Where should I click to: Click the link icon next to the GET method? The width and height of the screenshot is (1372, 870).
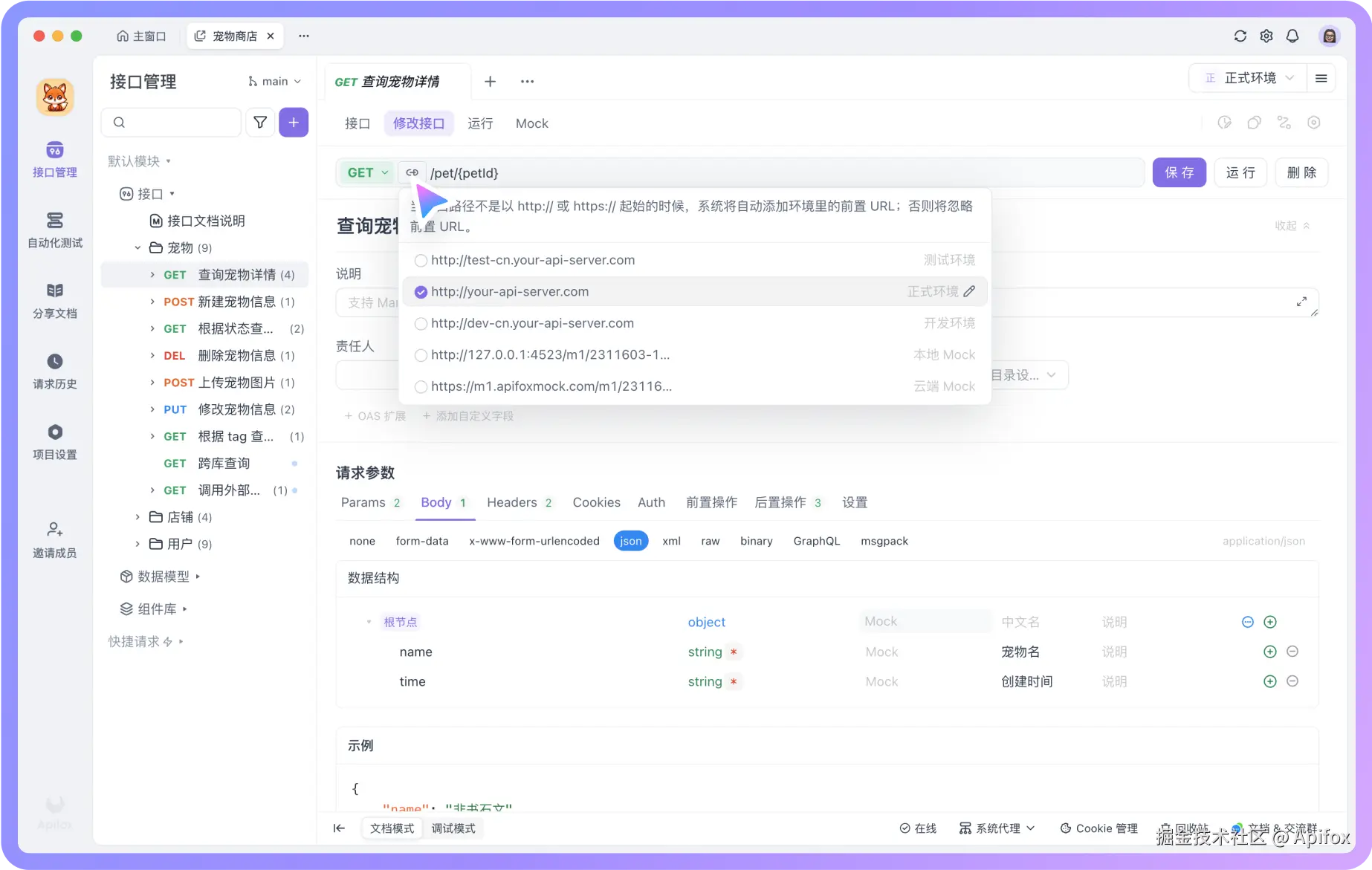point(412,172)
